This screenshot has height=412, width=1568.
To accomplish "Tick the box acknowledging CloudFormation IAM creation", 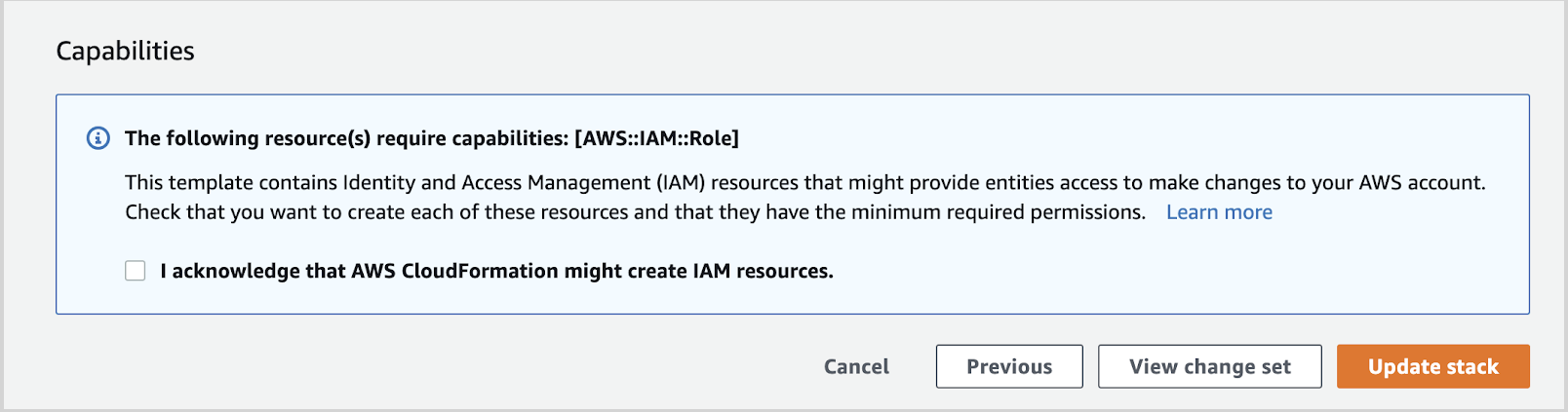I will [x=136, y=271].
